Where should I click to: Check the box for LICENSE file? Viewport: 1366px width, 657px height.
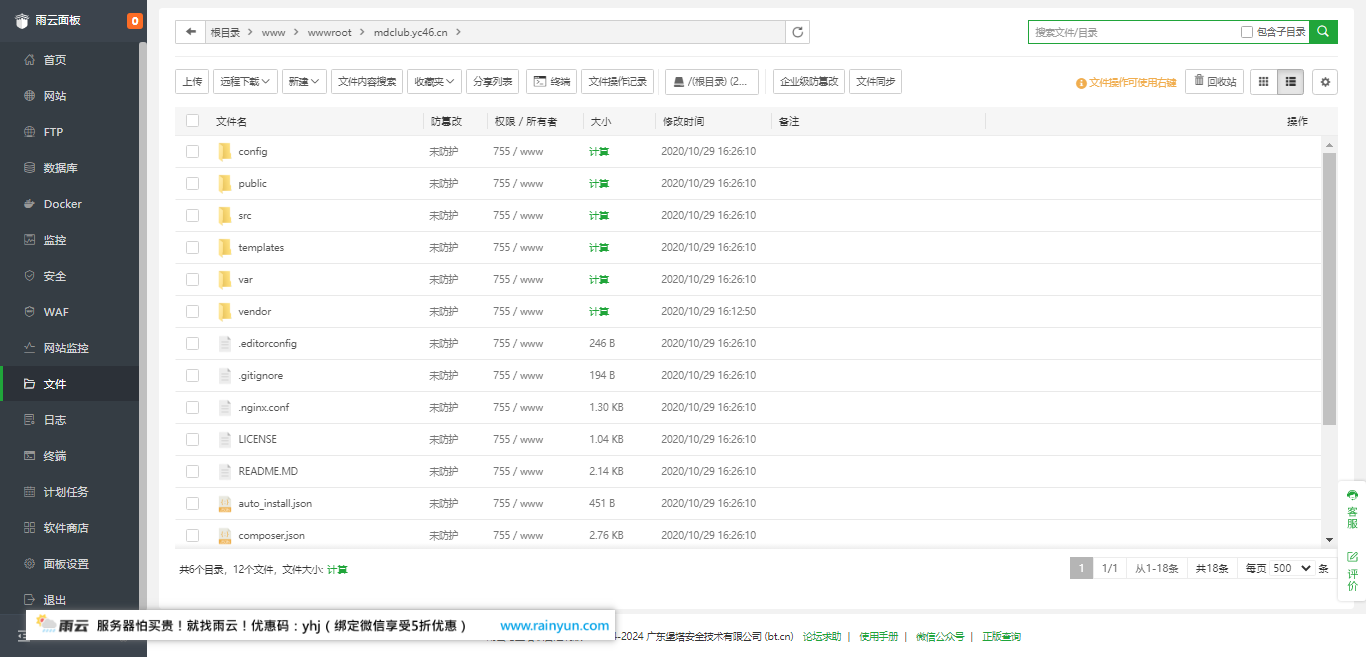(x=192, y=440)
